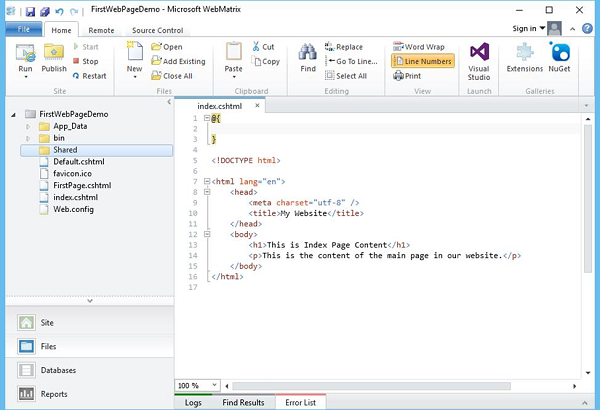Open the File menu
This screenshot has width=600, height=410.
[x=23, y=31]
